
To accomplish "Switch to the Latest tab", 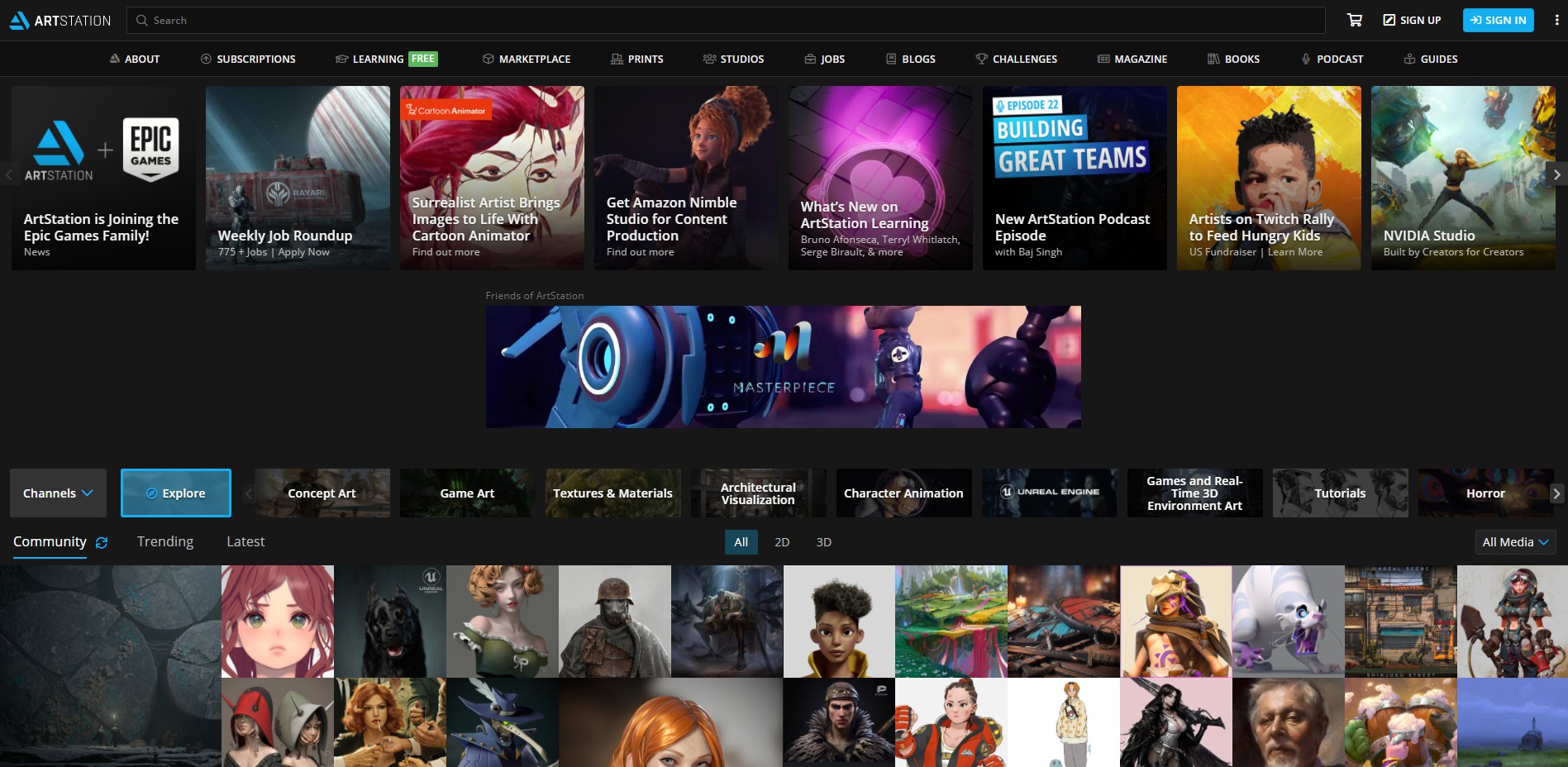I will pos(245,541).
